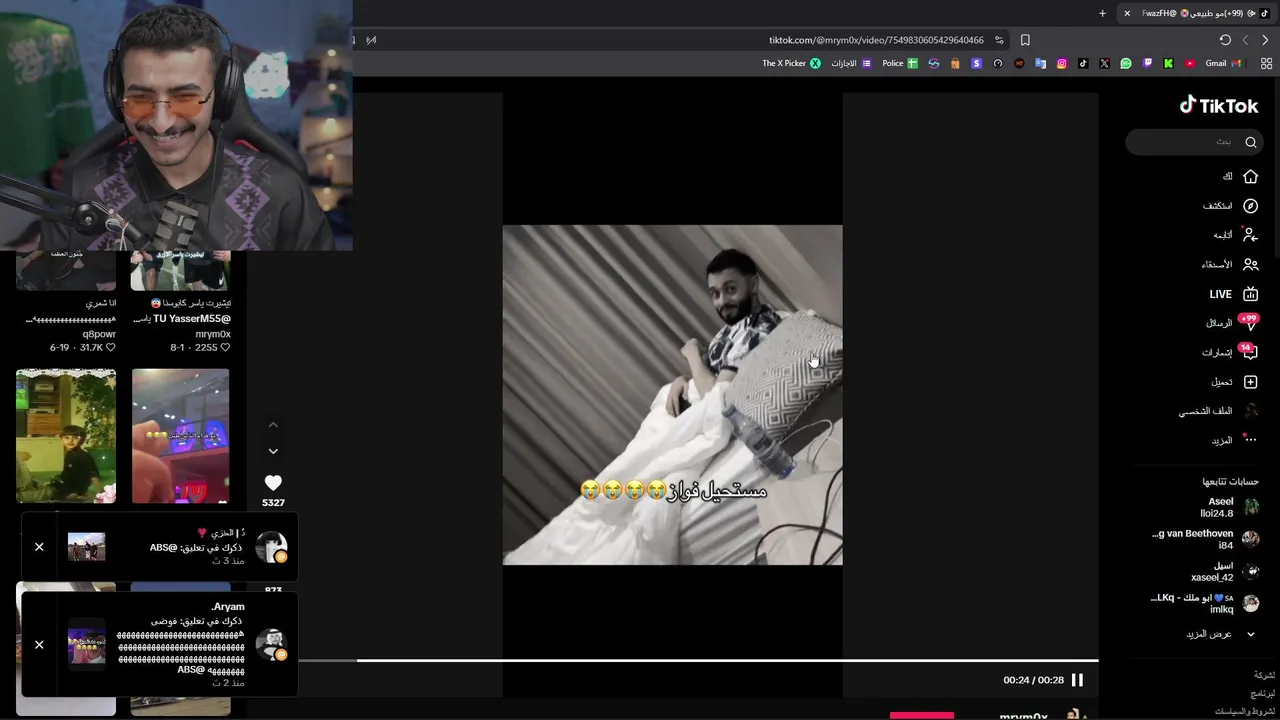Select the الرسائل Messages menu item
Image resolution: width=1280 pixels, height=720 pixels.
coord(1219,323)
